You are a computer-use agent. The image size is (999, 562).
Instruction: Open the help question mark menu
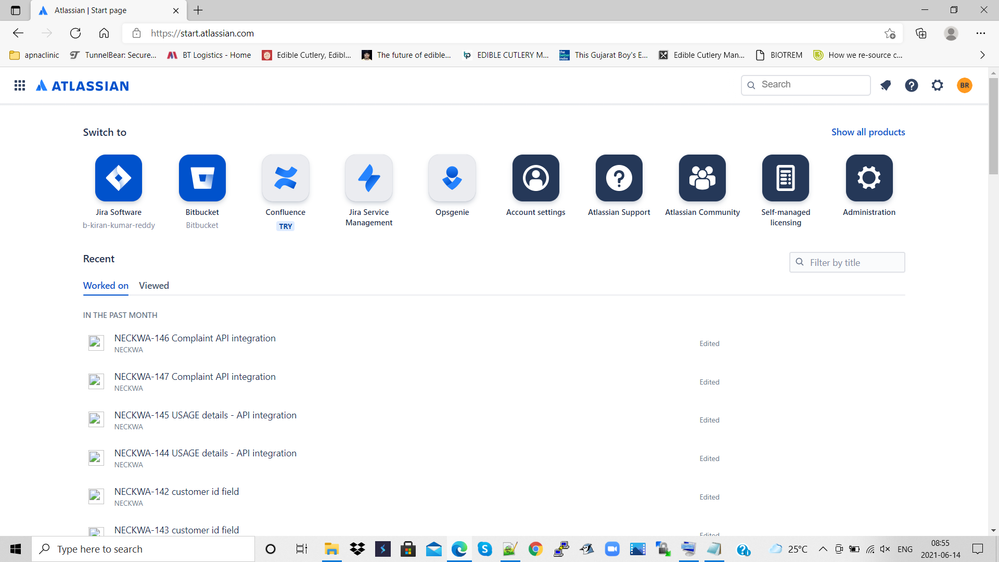912,85
